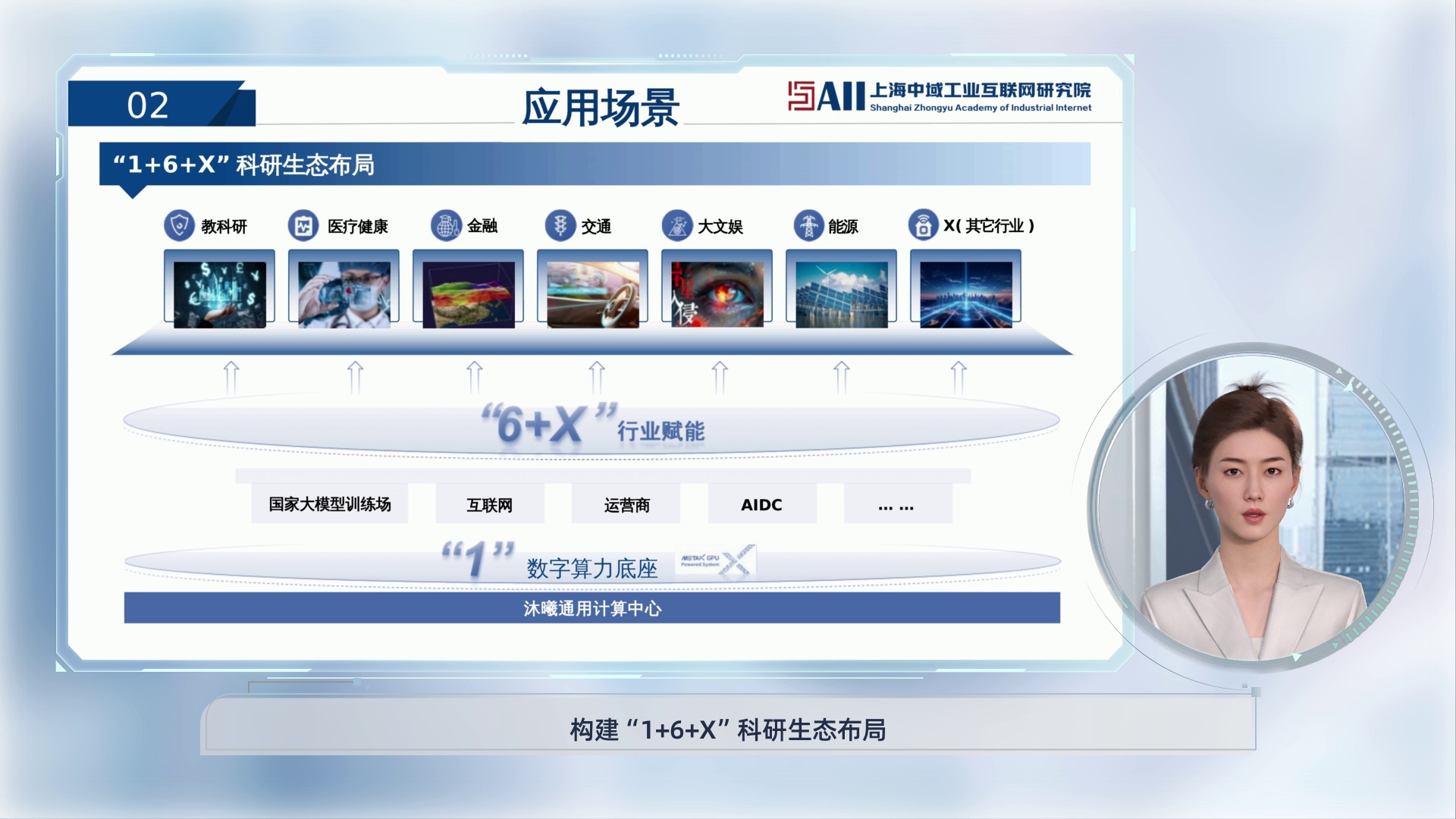The image size is (1456, 819).
Task: Click the 医疗健康 medical chart icon
Action: [x=303, y=225]
